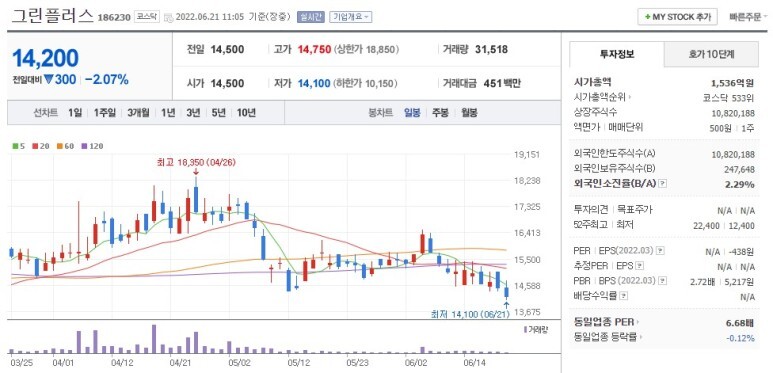
Task: Switch to the 투자정보 tab
Action: click(x=617, y=54)
